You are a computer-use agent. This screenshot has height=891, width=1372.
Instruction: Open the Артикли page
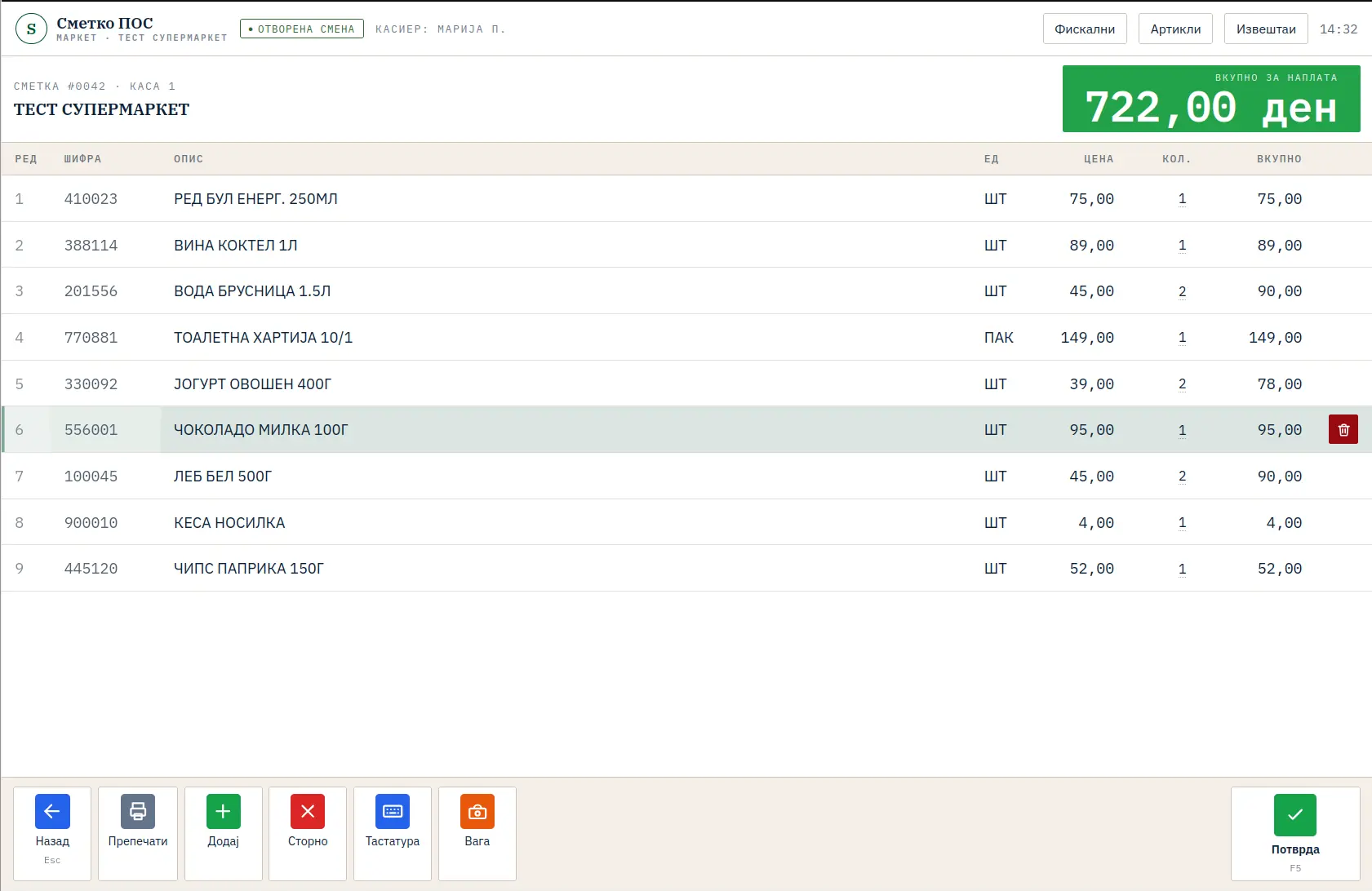click(x=1175, y=29)
